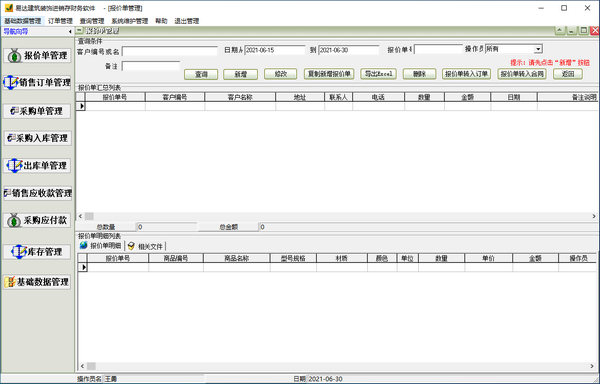The width and height of the screenshot is (600, 384).
Task: Select the summary list row indicator arrow
Action: (81, 106)
